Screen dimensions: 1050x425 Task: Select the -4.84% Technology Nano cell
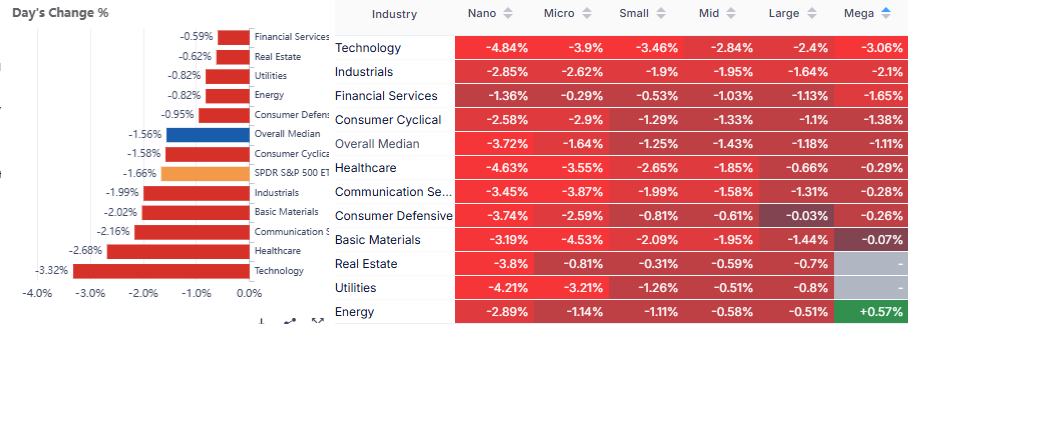pos(494,48)
